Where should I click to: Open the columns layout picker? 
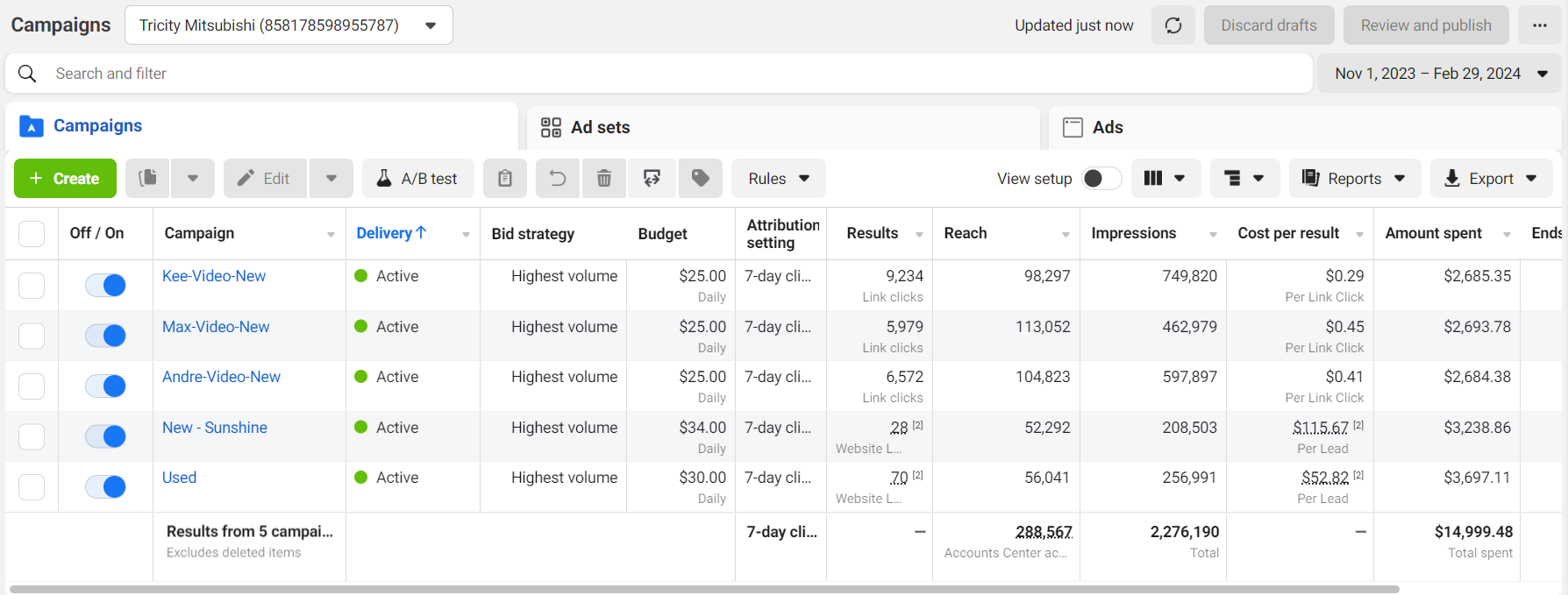[x=1165, y=179]
